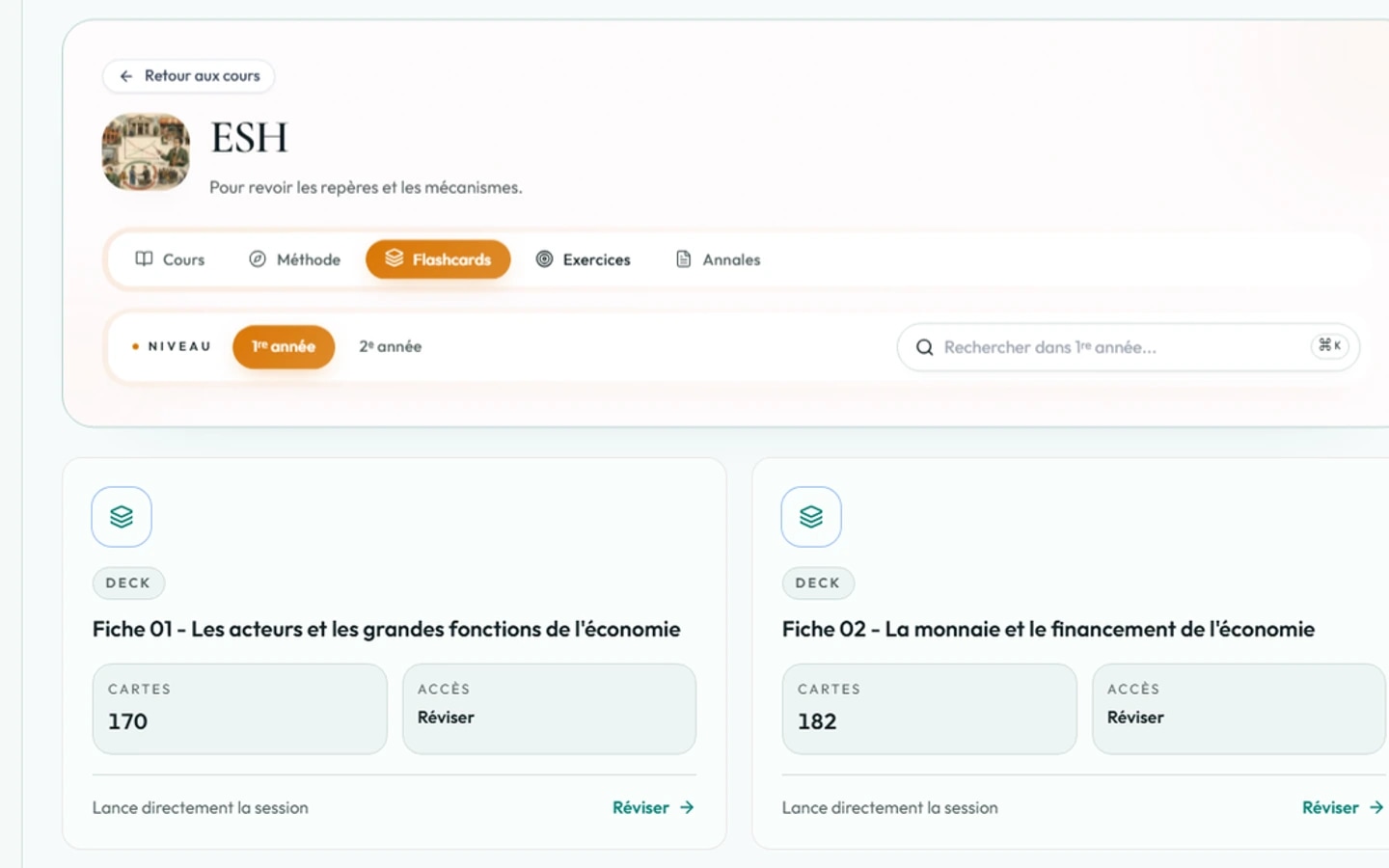Click 'Pour revoir les repères et les mécanismes' subtitle
Viewport: 1389px width, 868px height.
pyautogui.click(x=366, y=188)
